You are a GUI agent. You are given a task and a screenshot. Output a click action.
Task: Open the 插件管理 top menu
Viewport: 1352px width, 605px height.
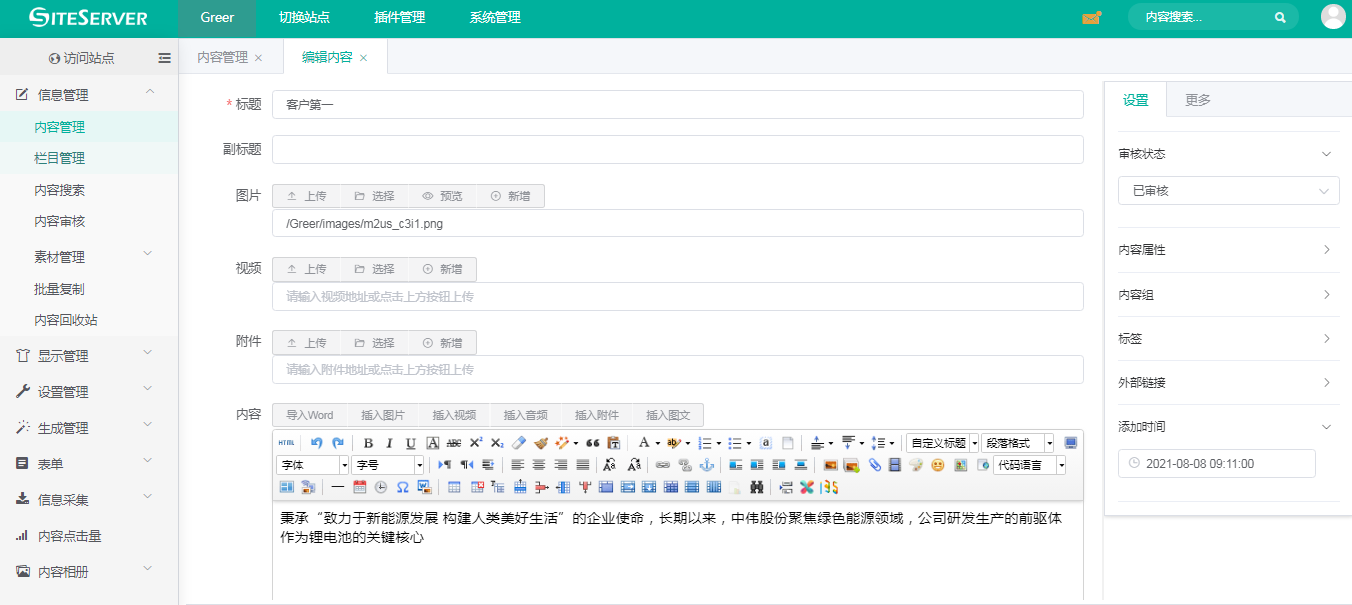(399, 18)
